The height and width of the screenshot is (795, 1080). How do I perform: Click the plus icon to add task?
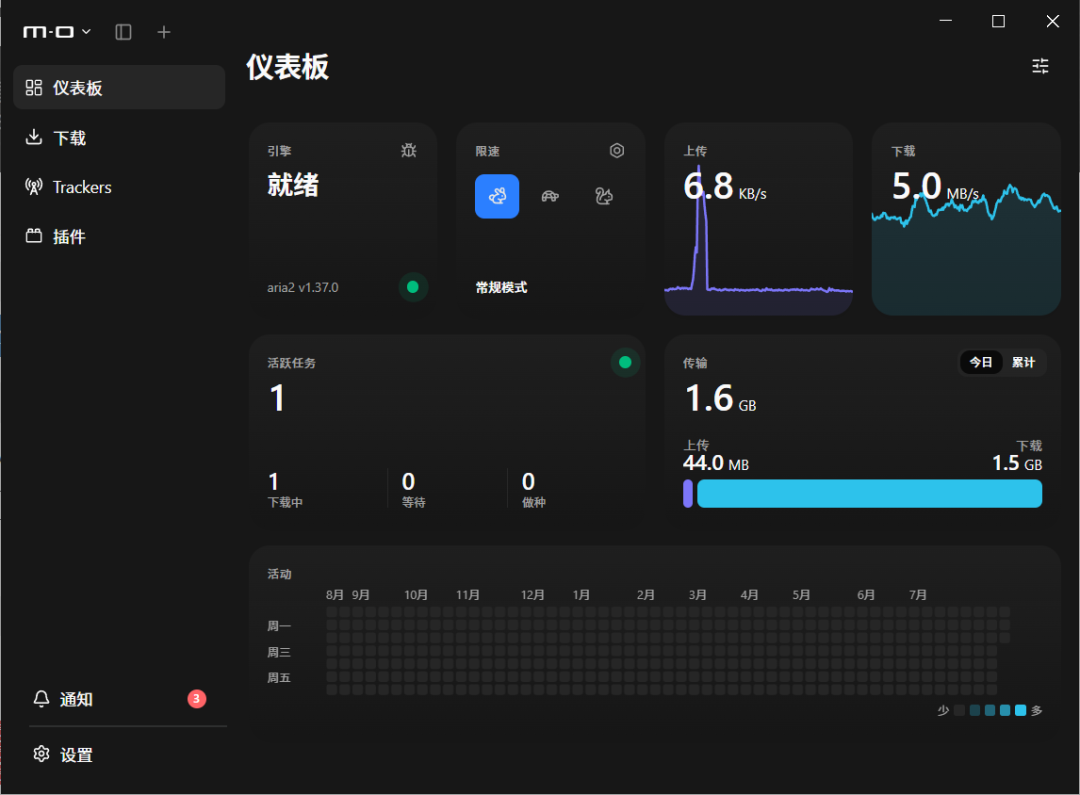164,32
